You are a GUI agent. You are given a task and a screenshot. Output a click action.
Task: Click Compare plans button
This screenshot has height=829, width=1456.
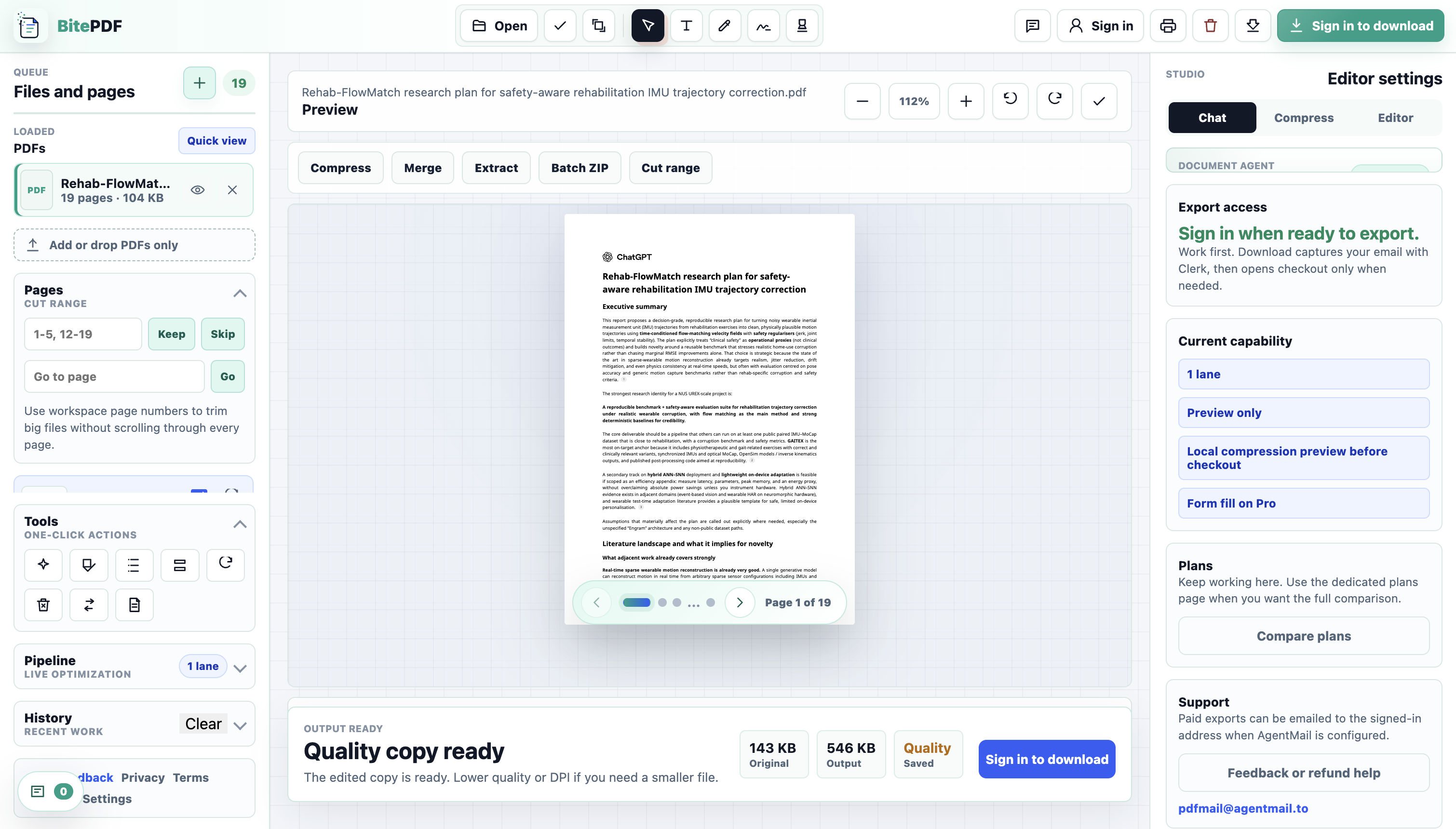point(1303,637)
